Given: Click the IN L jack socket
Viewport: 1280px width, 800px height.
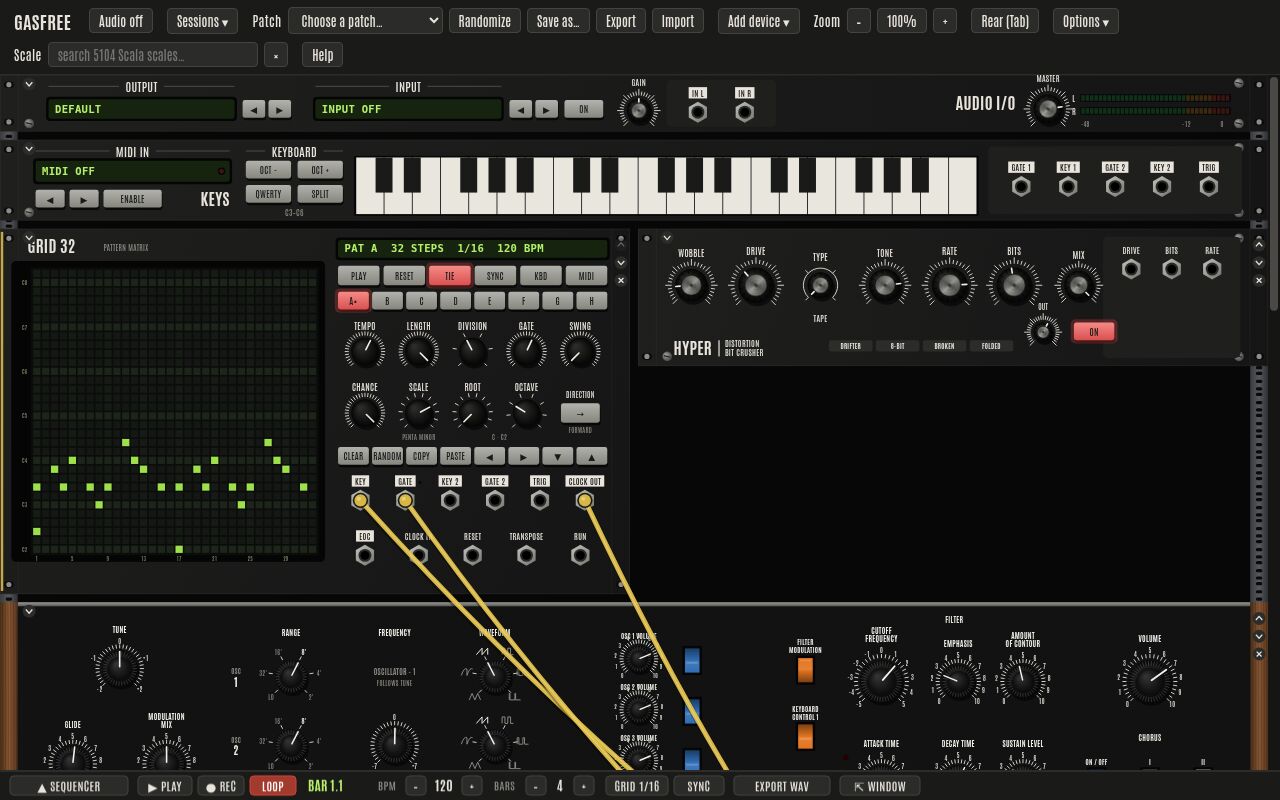Looking at the screenshot, I should (x=698, y=112).
